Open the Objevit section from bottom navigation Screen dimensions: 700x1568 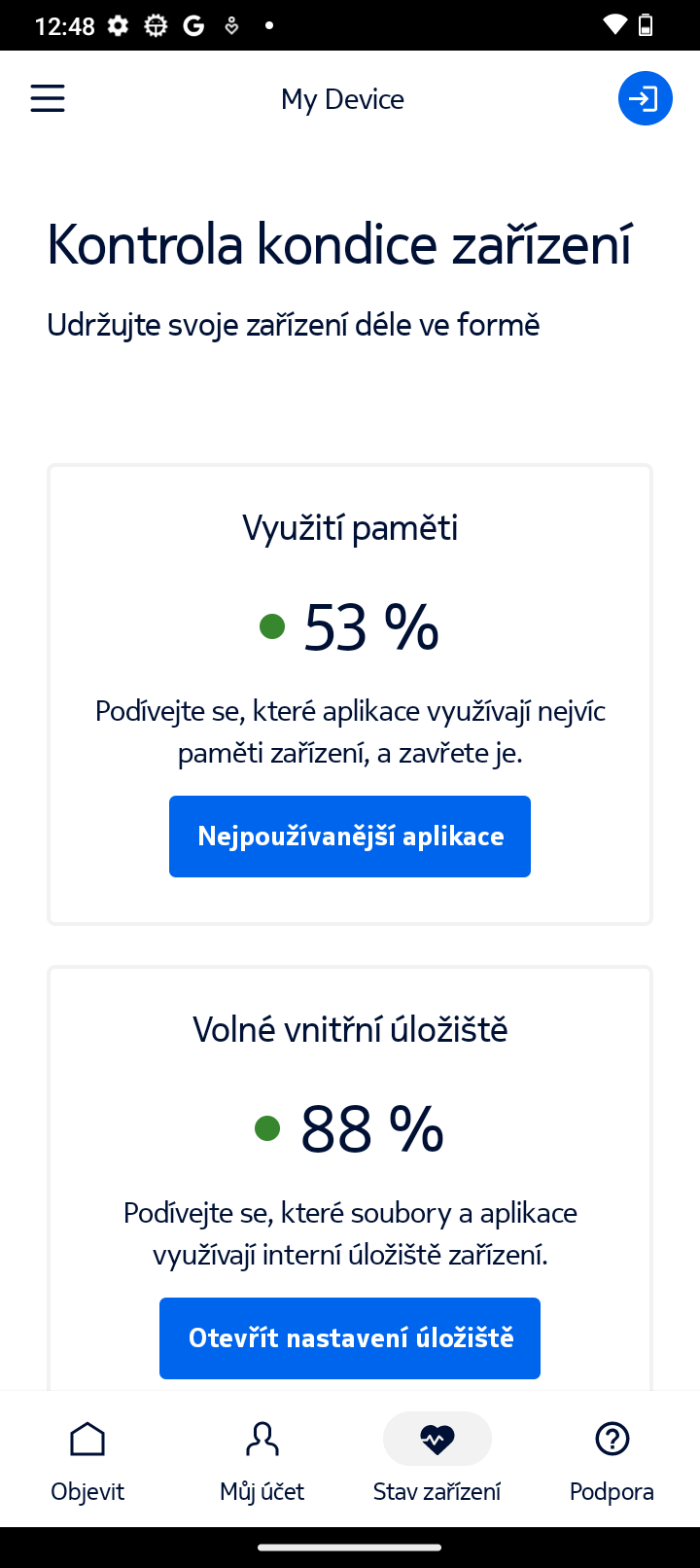(x=87, y=1459)
